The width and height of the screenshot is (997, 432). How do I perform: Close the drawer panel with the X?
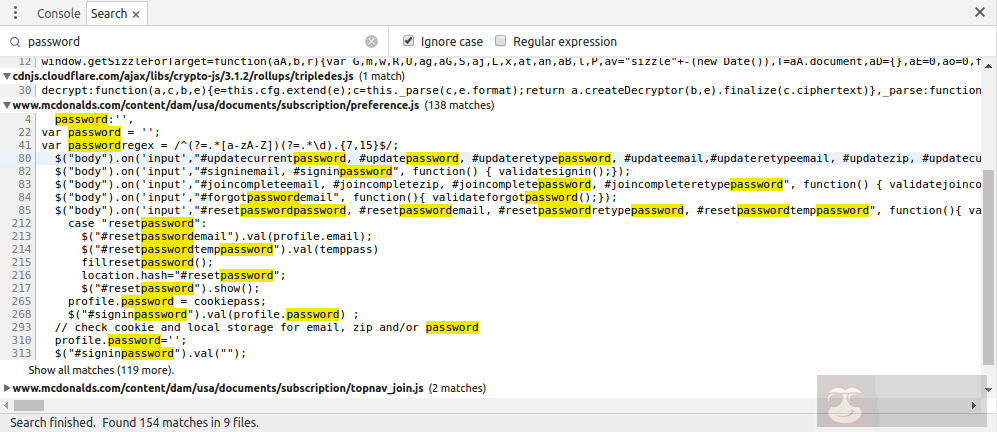pyautogui.click(x=981, y=13)
